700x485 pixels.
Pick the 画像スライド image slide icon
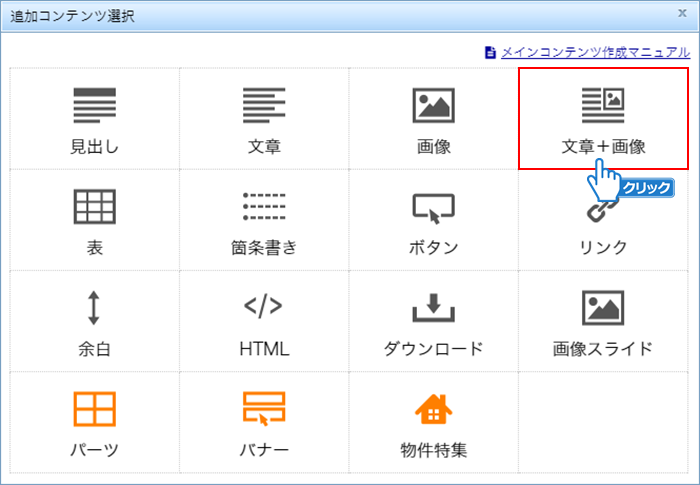coord(603,308)
